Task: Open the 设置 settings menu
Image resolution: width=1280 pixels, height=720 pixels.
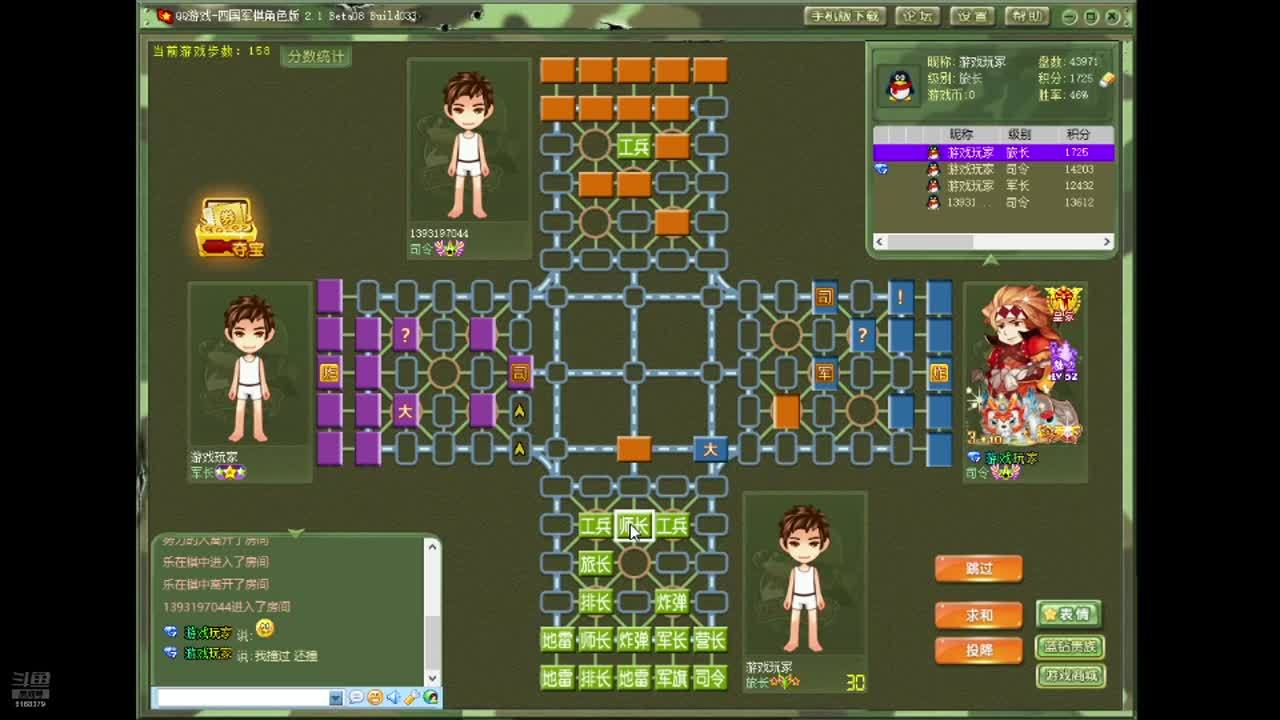Action: pyautogui.click(x=971, y=16)
